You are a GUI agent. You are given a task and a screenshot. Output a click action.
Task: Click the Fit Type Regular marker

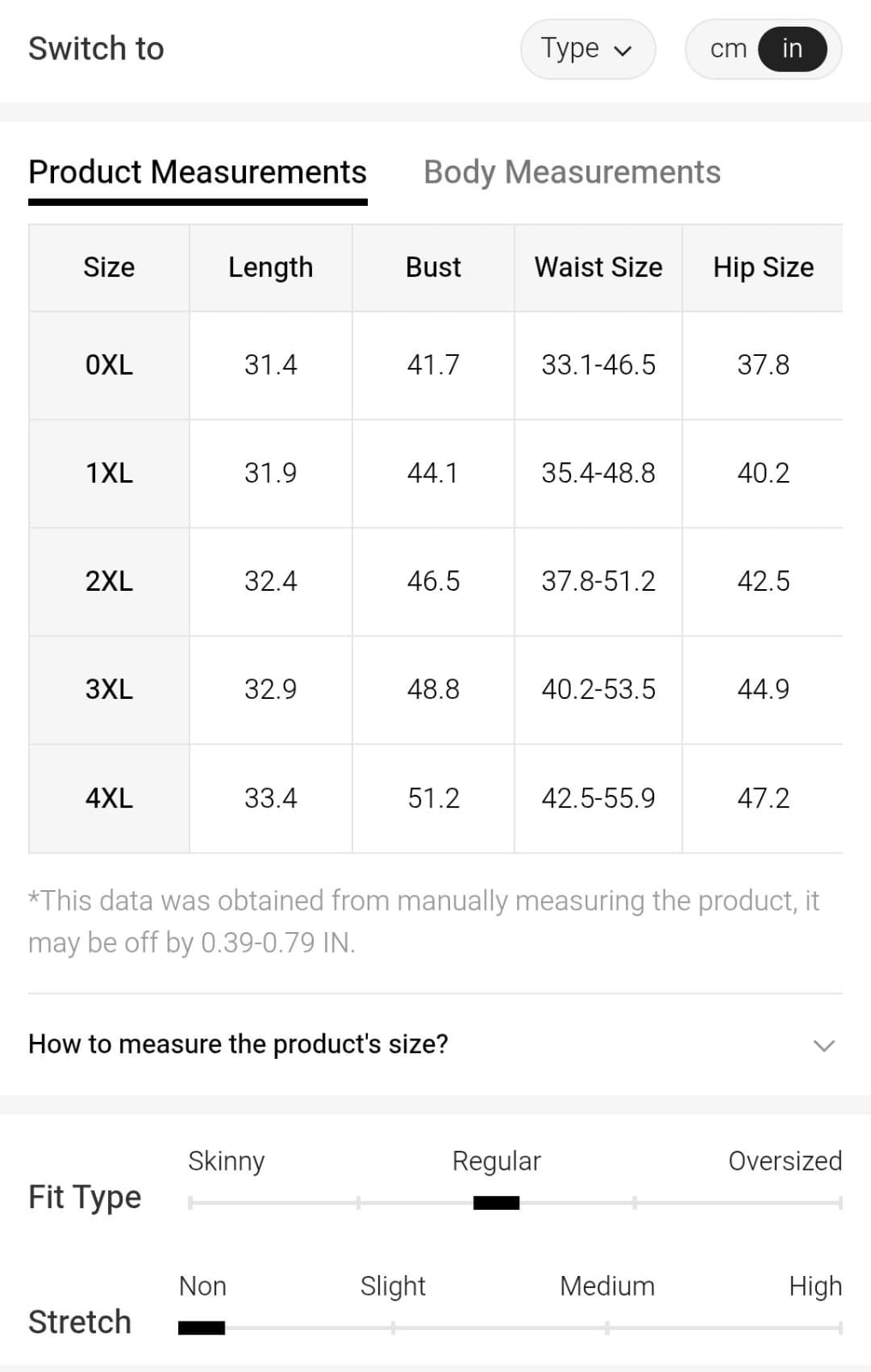click(496, 1203)
